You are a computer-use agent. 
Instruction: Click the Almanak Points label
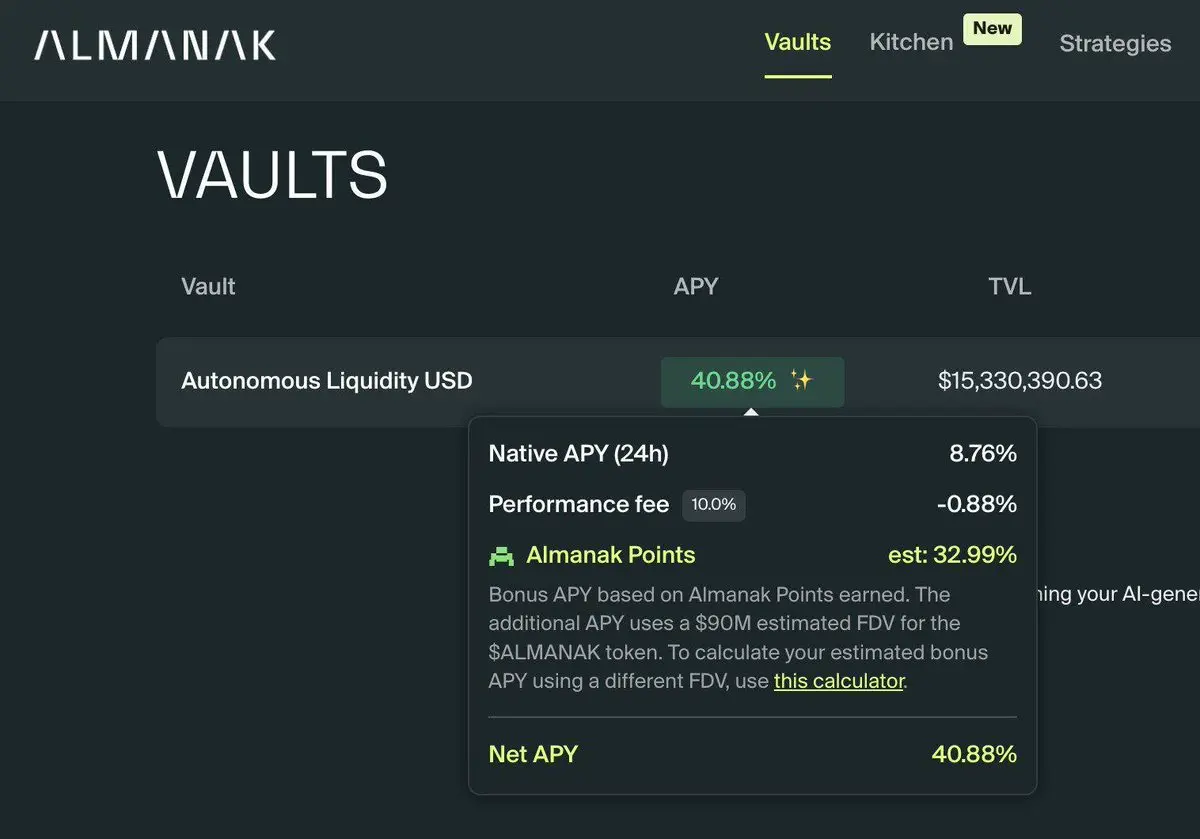(x=611, y=555)
